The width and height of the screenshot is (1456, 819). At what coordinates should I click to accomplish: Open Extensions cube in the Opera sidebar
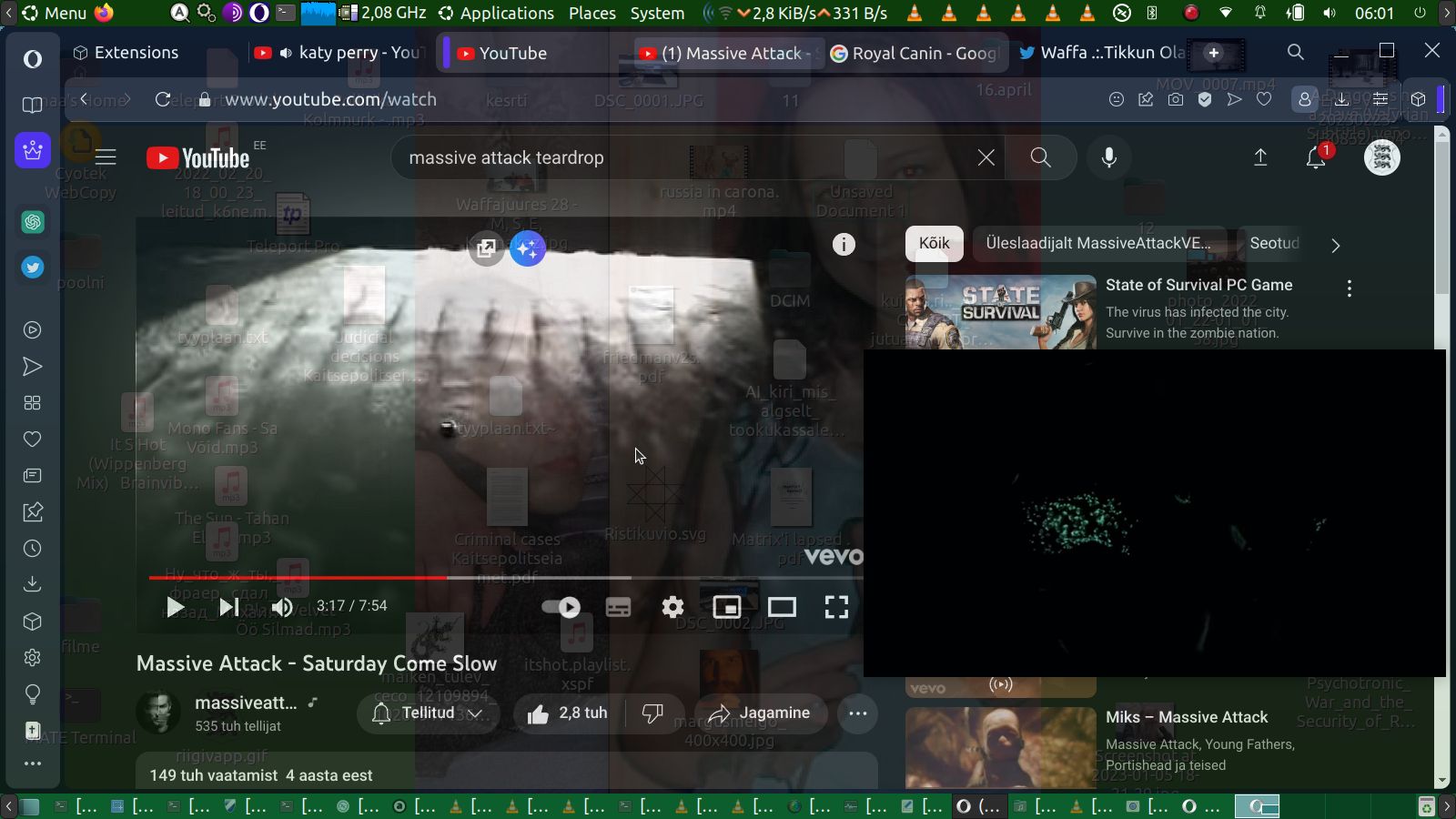click(x=33, y=622)
